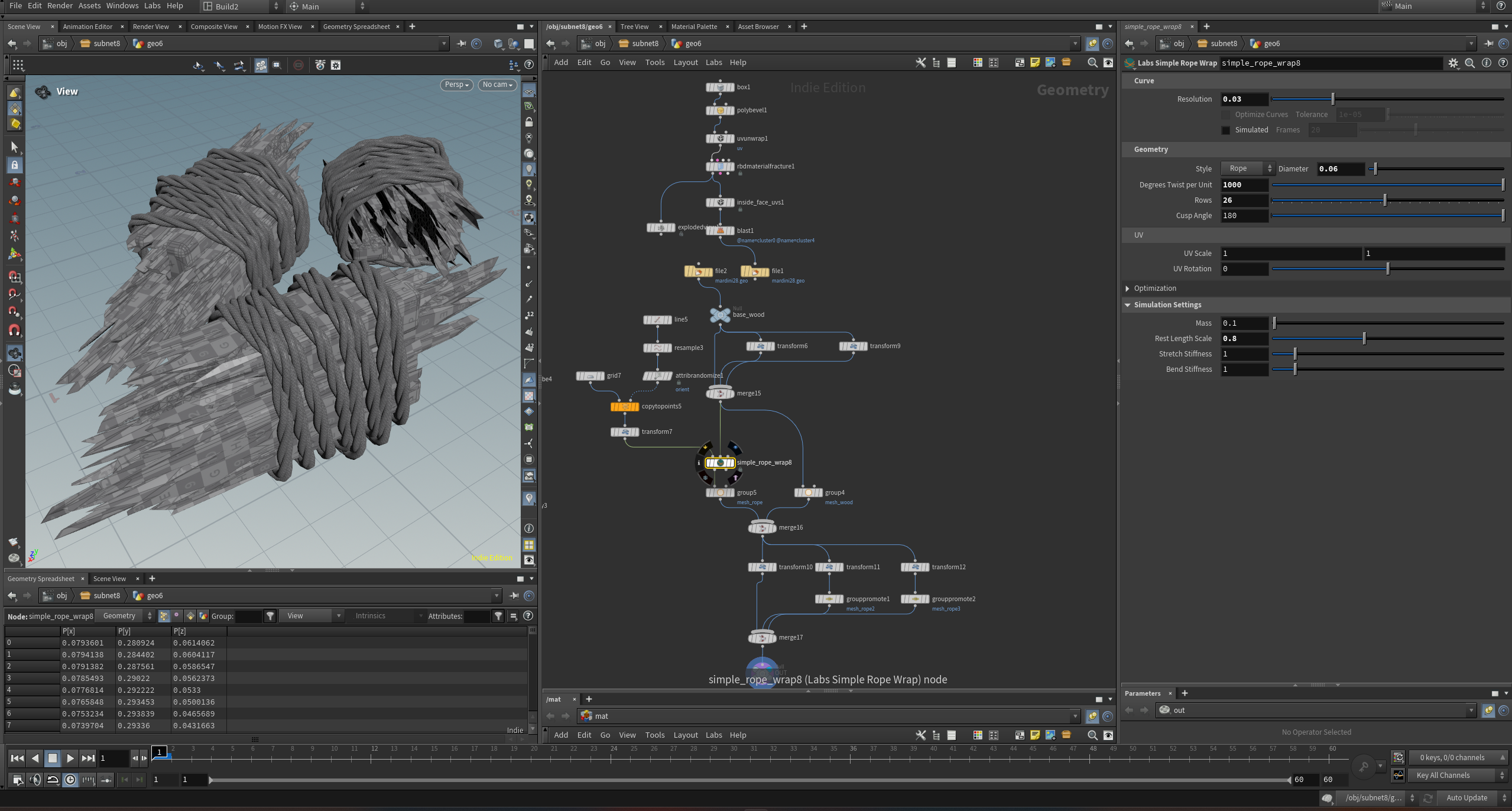Search parameters with magnifier icon

point(1470,63)
